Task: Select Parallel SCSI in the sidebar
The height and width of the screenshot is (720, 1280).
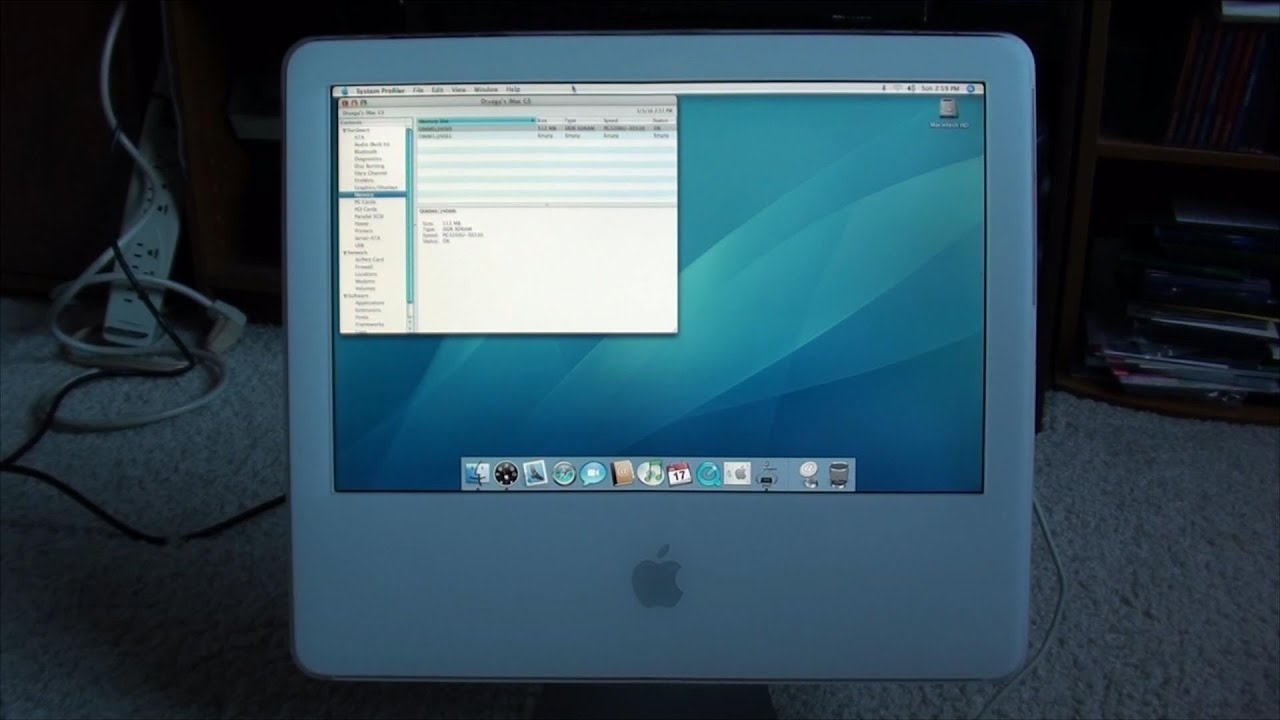Action: point(369,217)
